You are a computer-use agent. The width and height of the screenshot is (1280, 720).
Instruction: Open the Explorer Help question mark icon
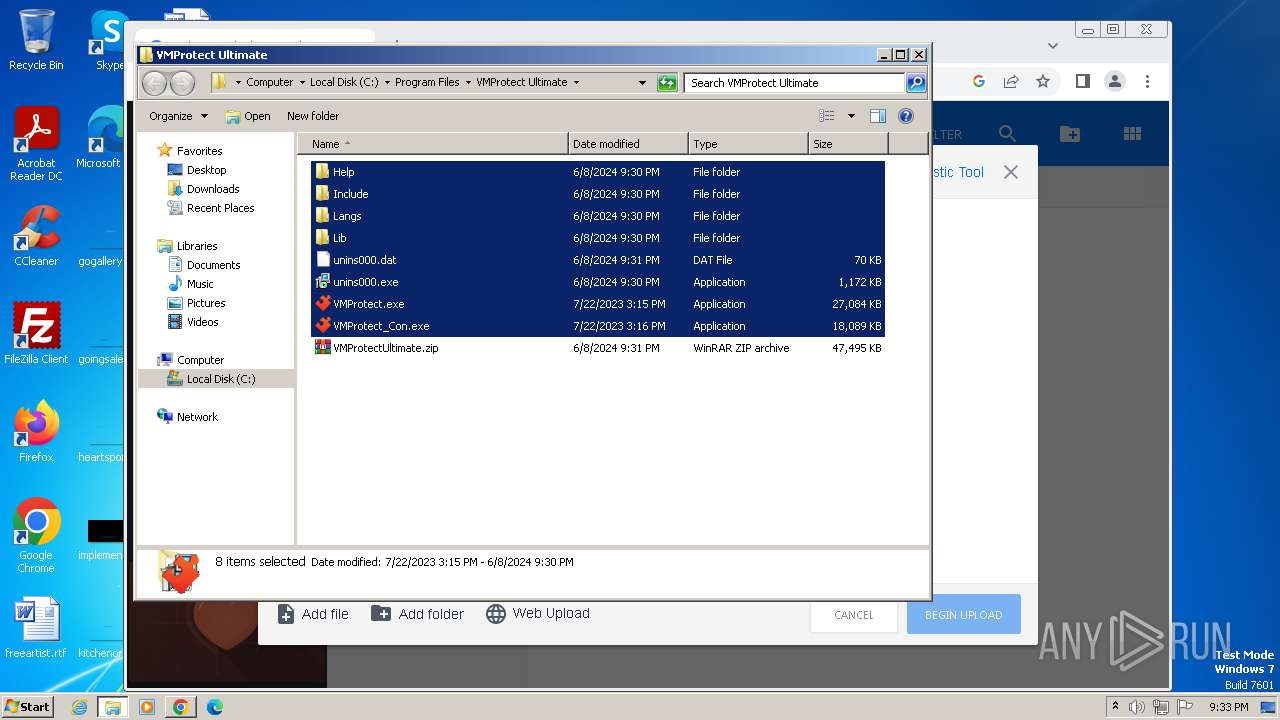(x=906, y=116)
